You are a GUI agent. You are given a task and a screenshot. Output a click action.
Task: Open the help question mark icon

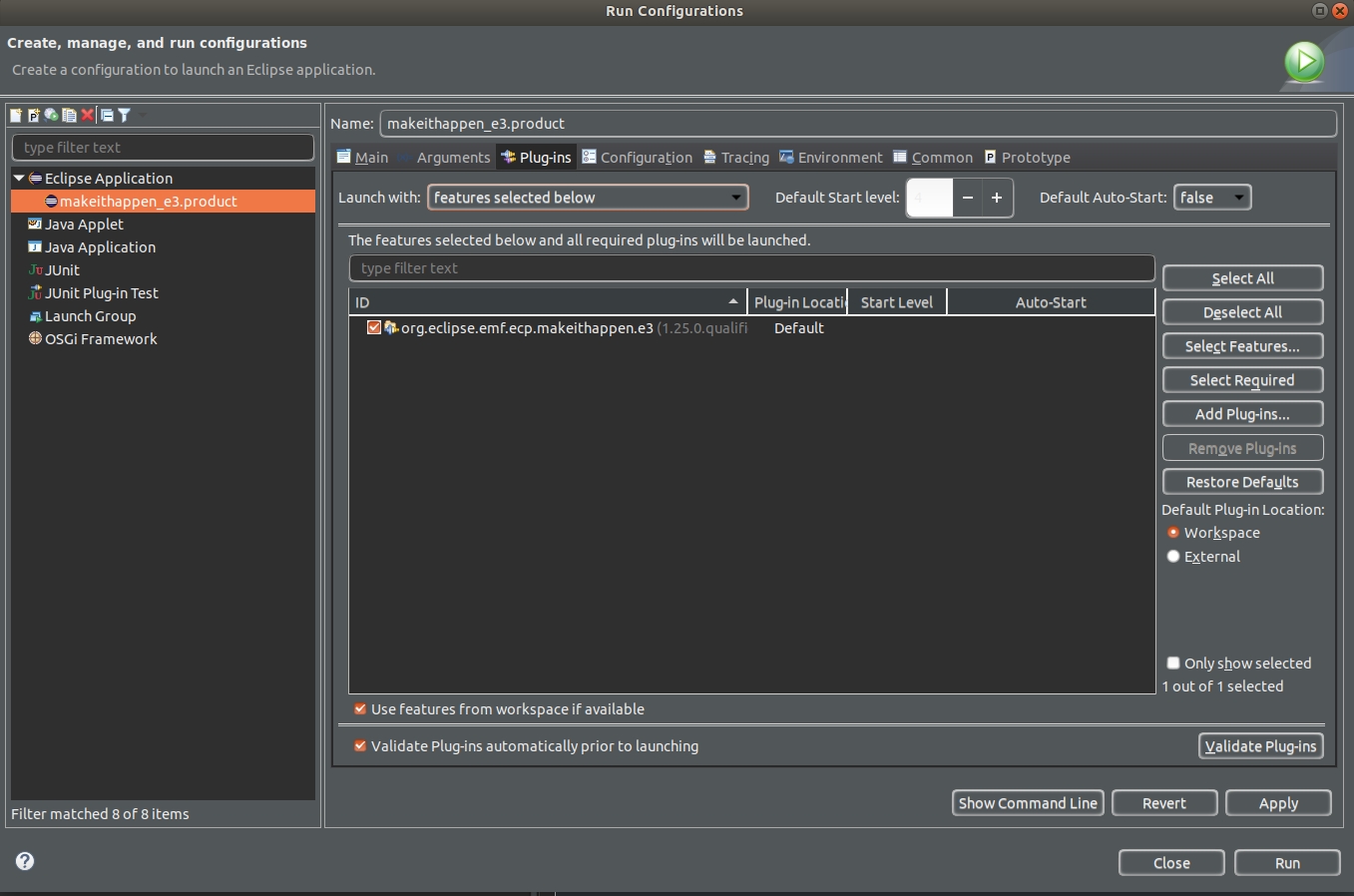[25, 861]
